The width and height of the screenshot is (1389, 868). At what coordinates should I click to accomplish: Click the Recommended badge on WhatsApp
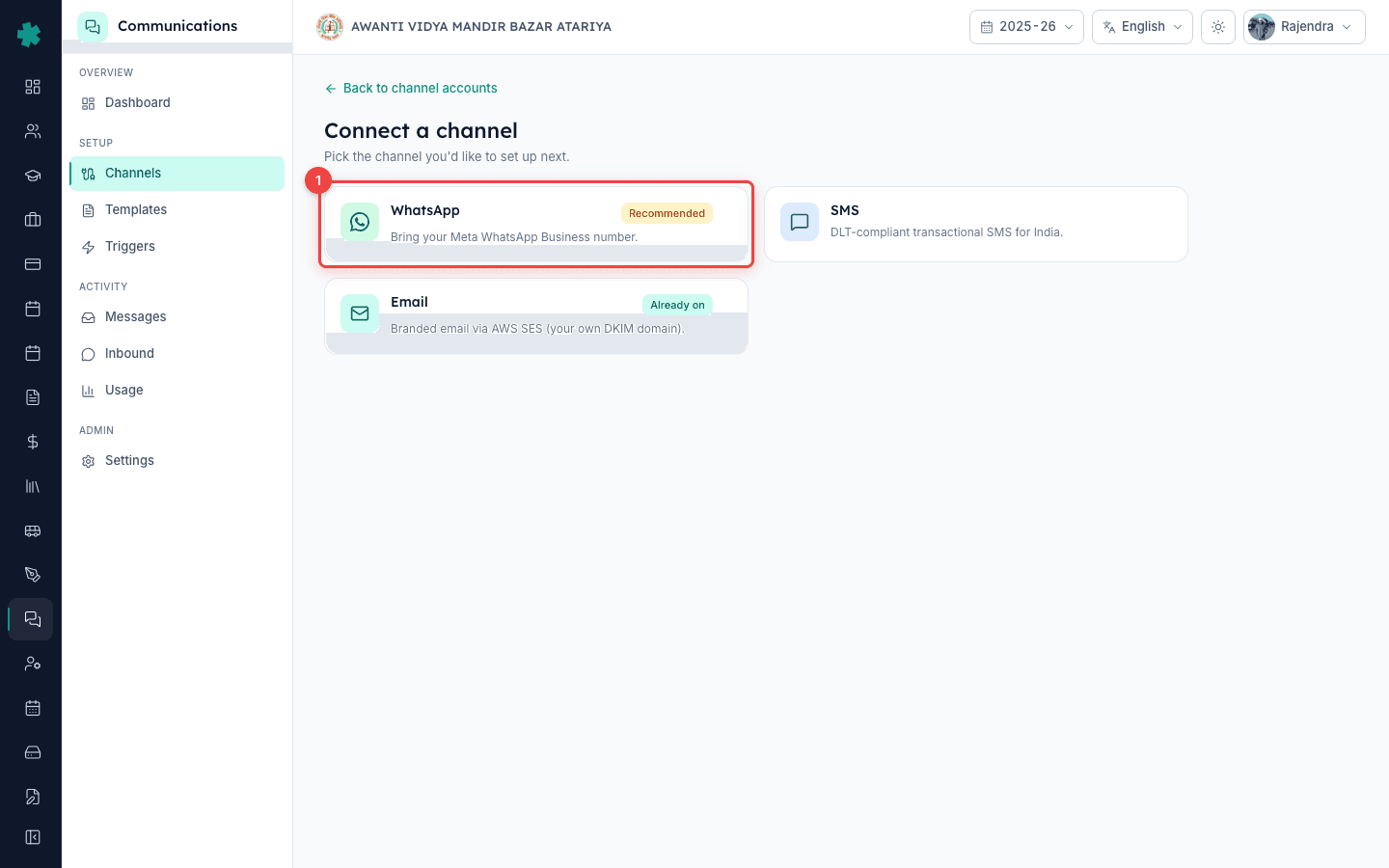pos(667,213)
